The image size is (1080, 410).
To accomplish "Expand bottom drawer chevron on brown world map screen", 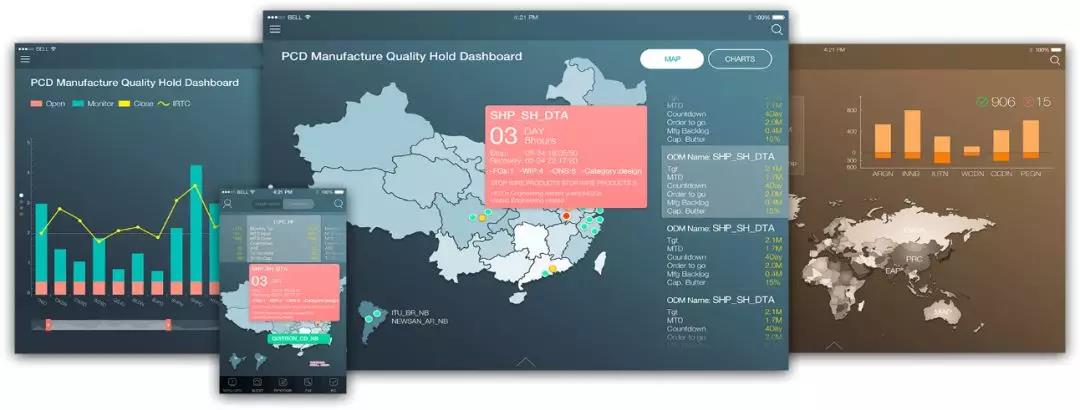I will coord(834,344).
